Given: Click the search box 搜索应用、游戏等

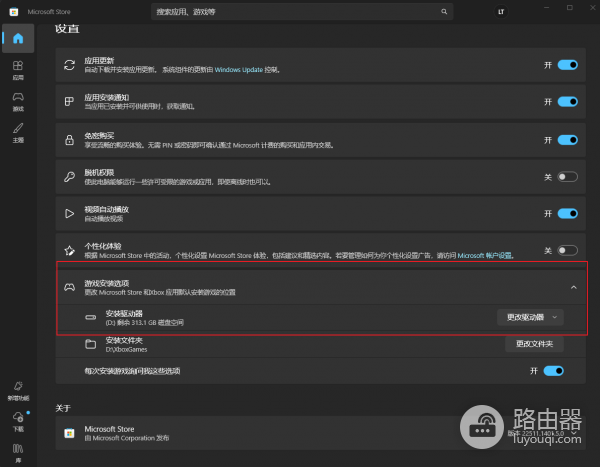Looking at the screenshot, I should (302, 11).
